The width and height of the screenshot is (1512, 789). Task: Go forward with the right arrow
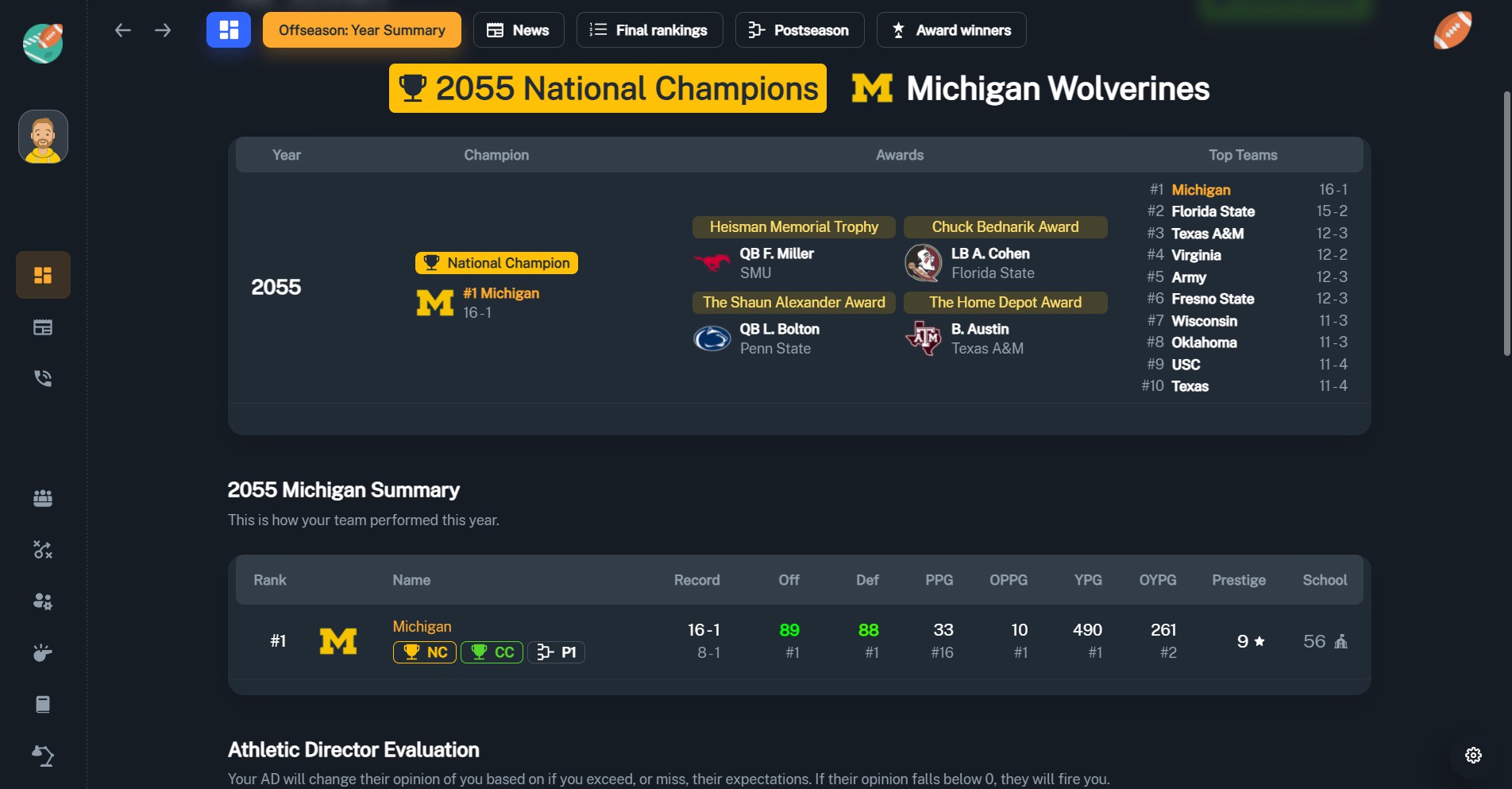coord(163,30)
